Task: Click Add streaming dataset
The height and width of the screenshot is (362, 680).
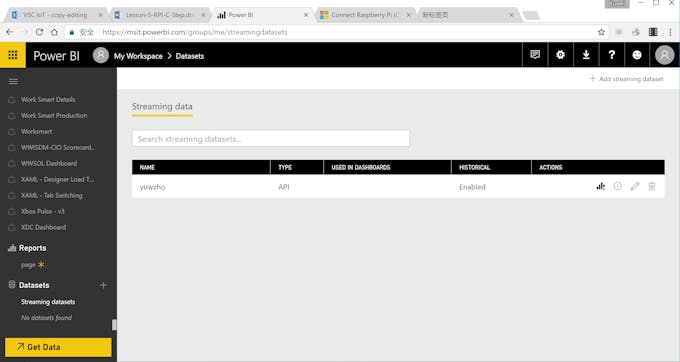Action: (x=626, y=79)
